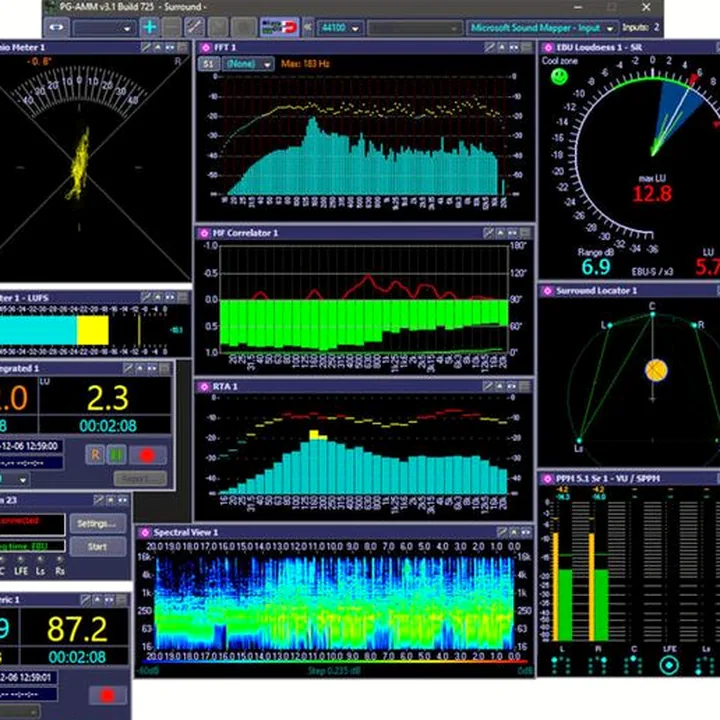720x720 pixels.
Task: Click the 51 button in FFT 1
Action: click(208, 64)
